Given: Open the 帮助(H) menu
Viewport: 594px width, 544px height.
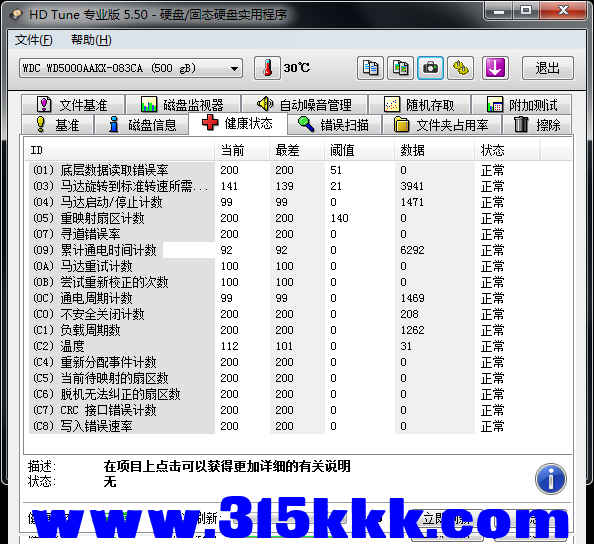Looking at the screenshot, I should [x=91, y=40].
